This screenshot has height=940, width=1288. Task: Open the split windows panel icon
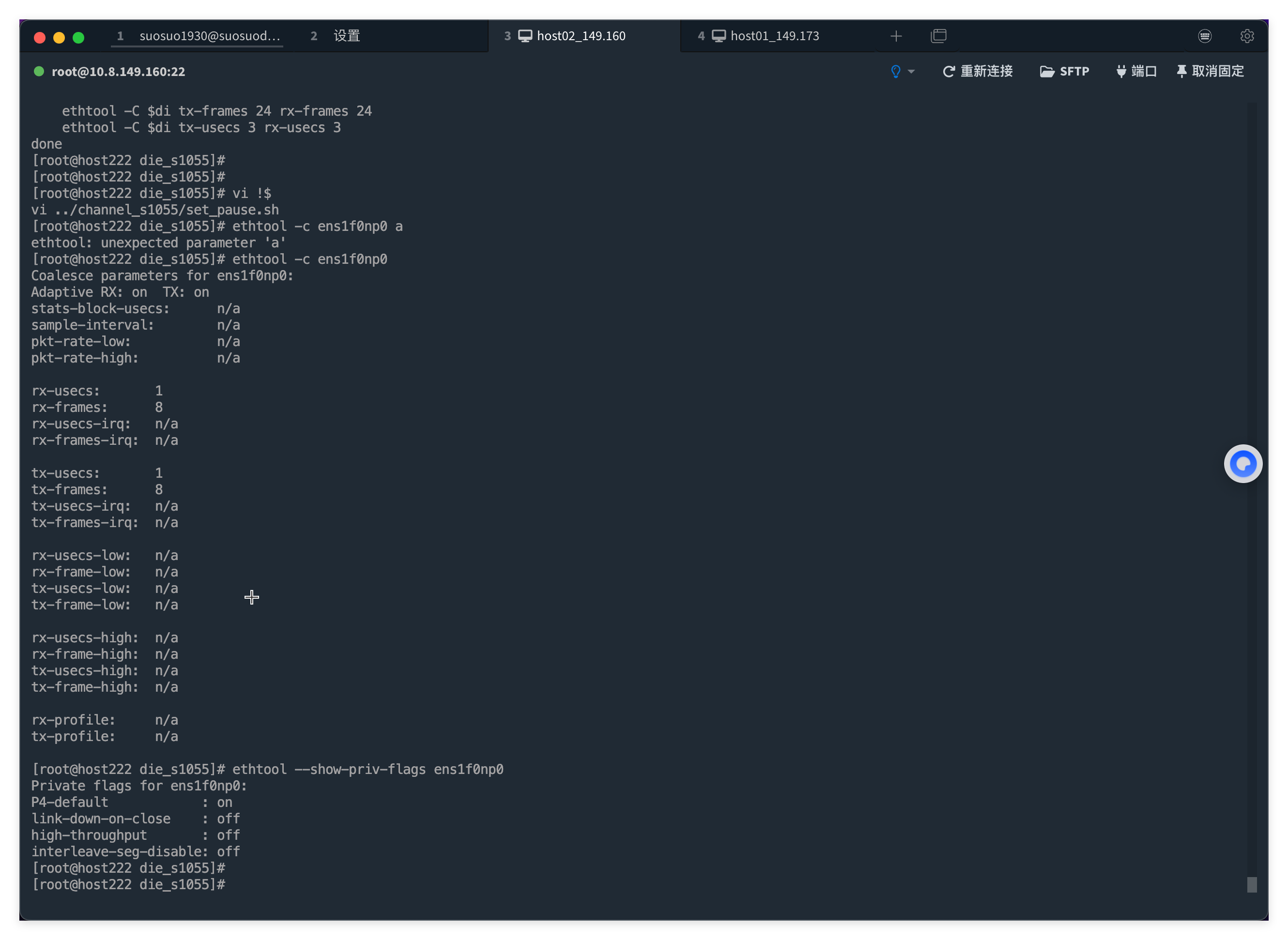click(938, 36)
